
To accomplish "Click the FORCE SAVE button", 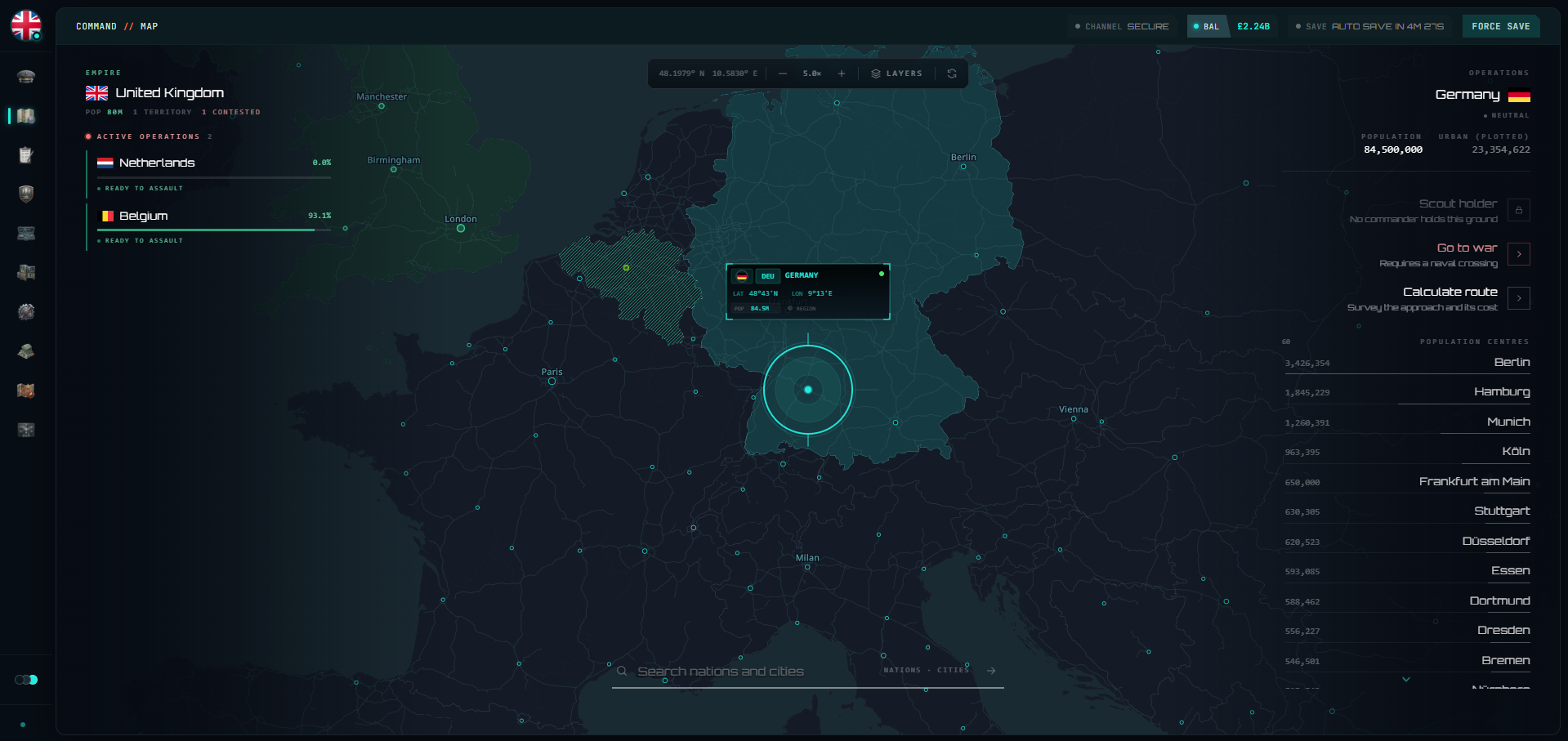I will coord(1501,26).
